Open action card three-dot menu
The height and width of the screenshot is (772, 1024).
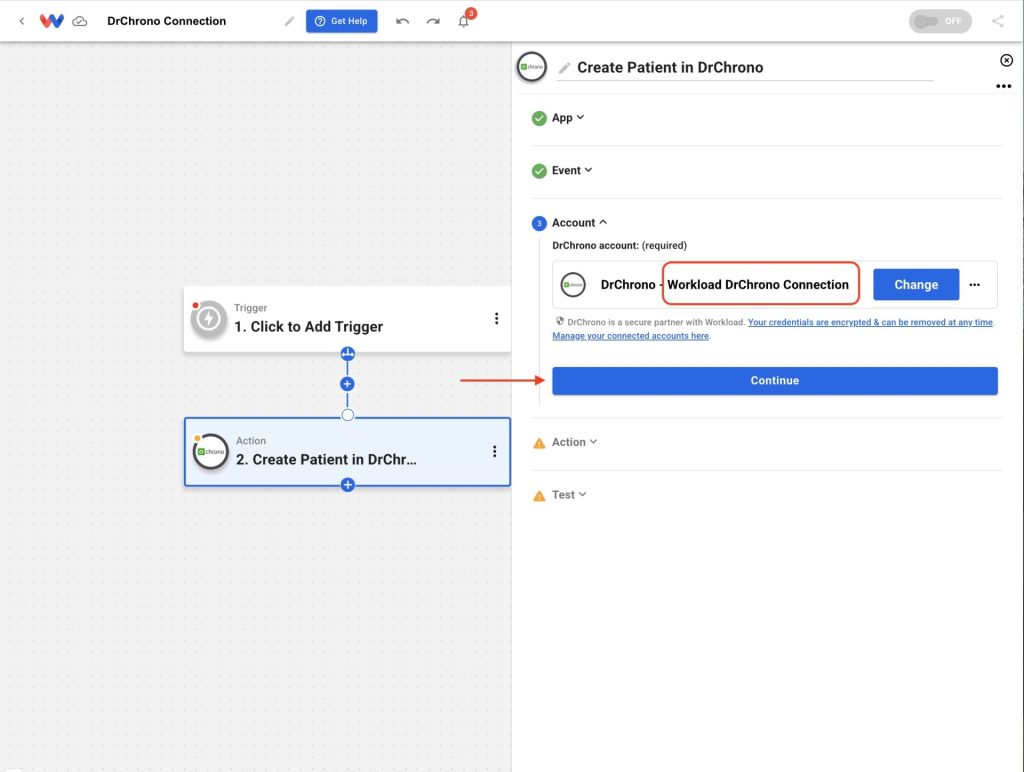click(x=494, y=451)
